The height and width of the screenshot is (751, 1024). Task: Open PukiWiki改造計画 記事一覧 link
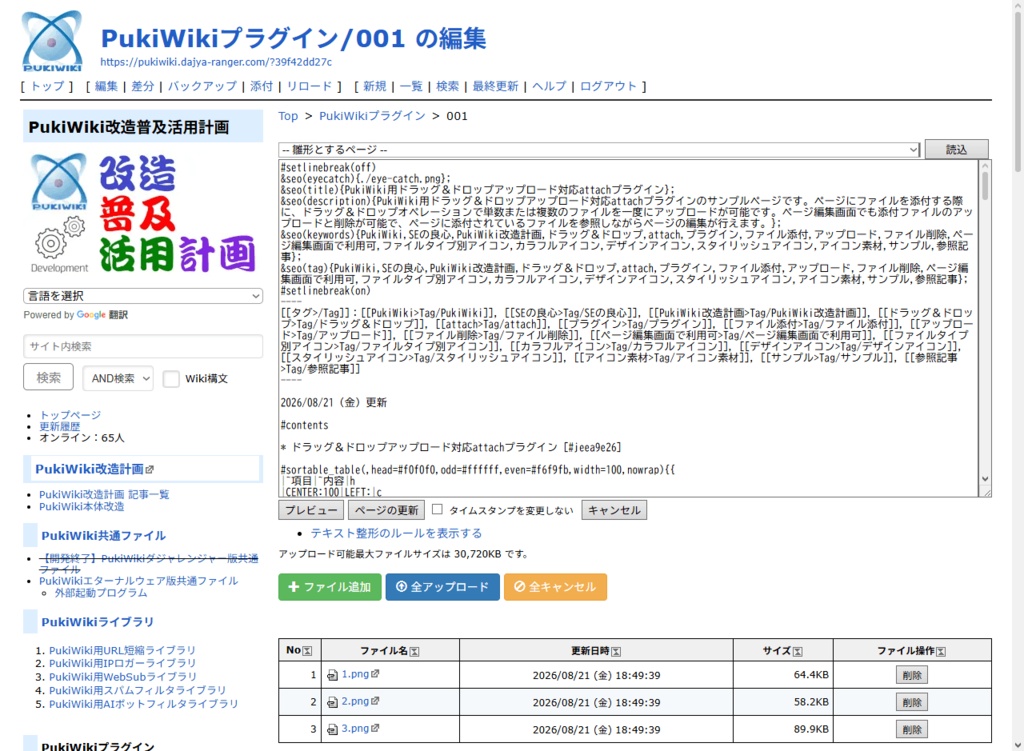(x=104, y=494)
